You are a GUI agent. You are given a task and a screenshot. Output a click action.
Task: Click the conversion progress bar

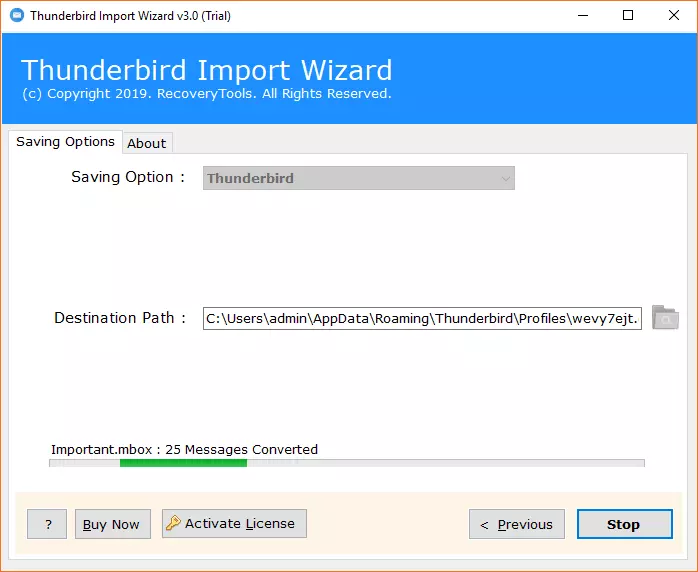pos(346,463)
